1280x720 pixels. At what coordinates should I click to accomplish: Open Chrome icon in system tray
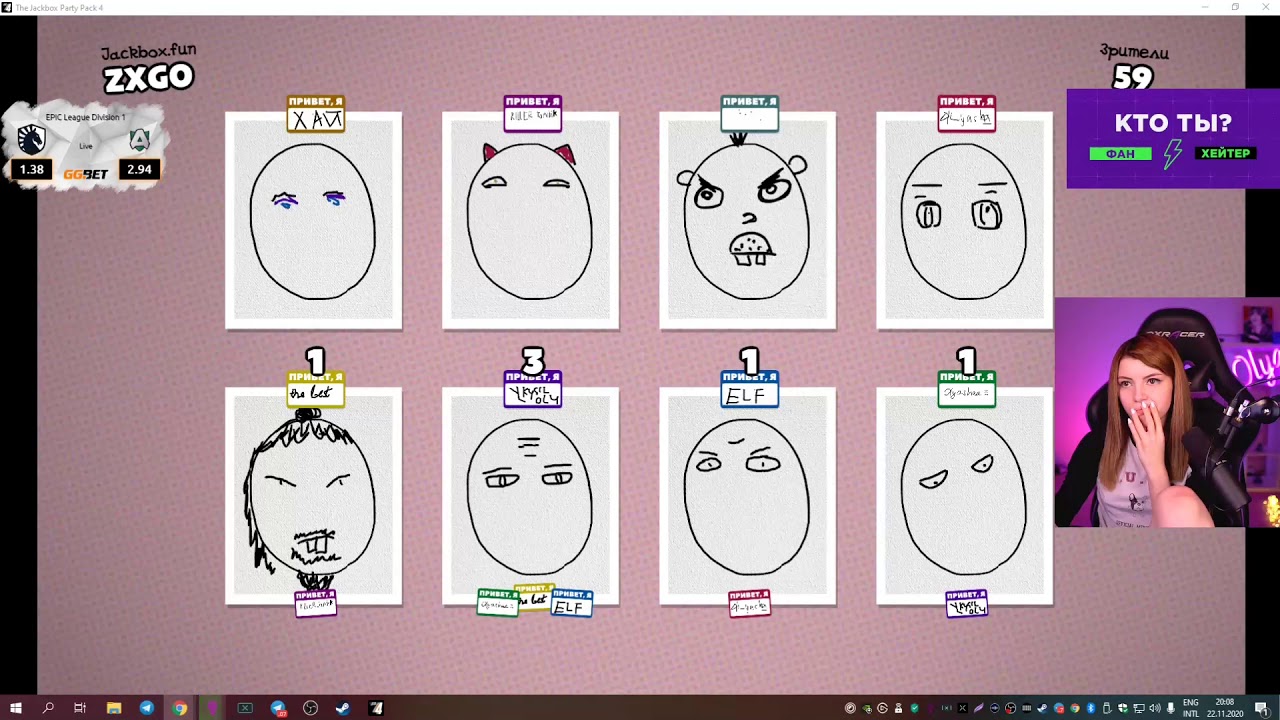(x=1075, y=708)
